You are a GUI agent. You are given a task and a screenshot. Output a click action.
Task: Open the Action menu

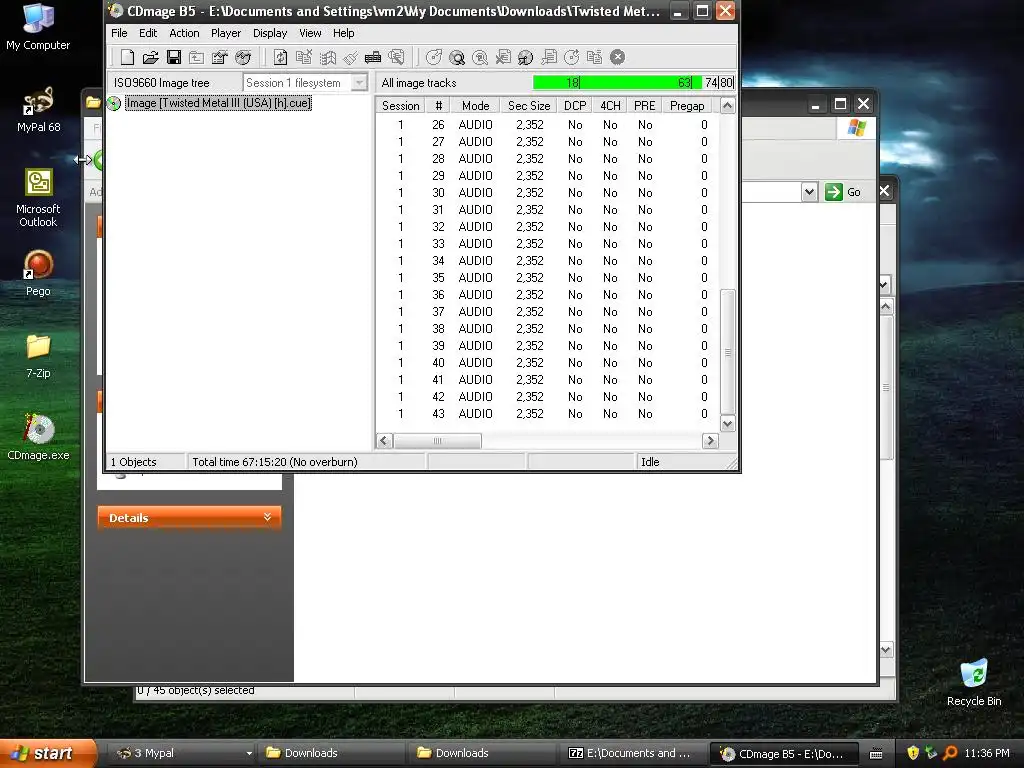pyautogui.click(x=184, y=33)
